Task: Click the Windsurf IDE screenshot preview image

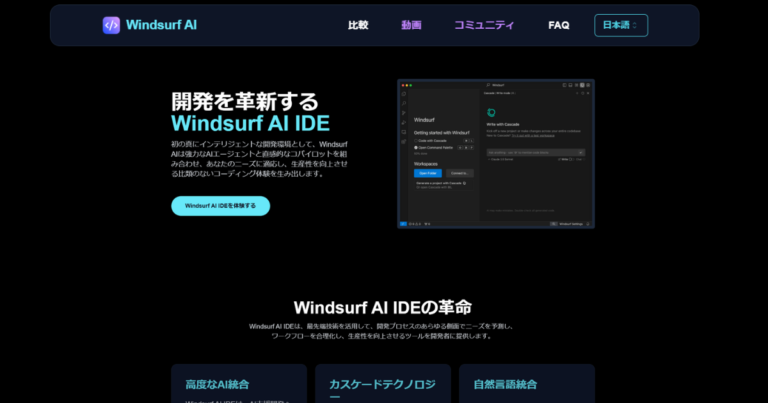Action: pyautogui.click(x=496, y=154)
